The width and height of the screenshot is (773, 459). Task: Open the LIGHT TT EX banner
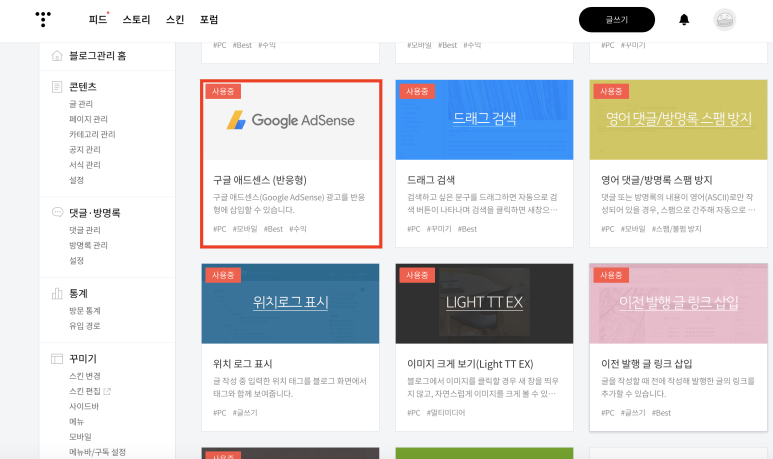coord(484,304)
